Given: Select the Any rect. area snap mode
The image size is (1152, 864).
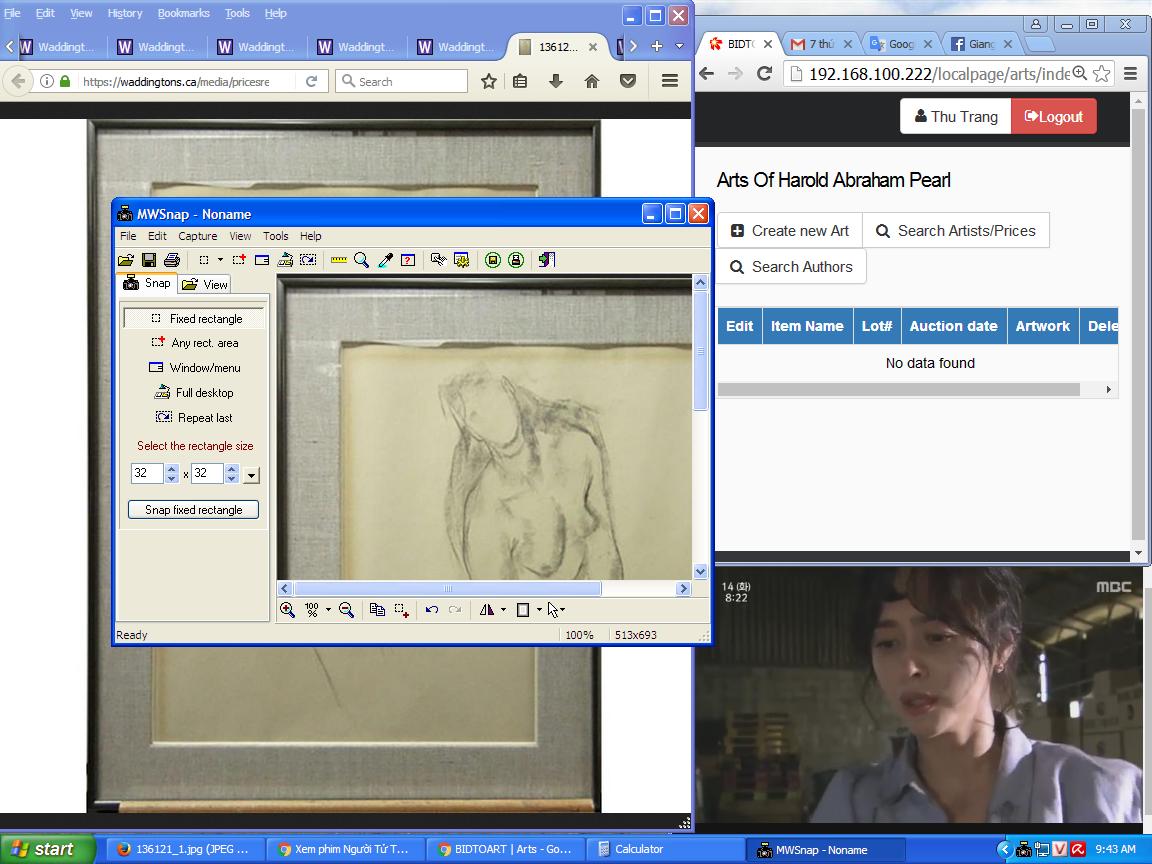Looking at the screenshot, I should [x=194, y=343].
